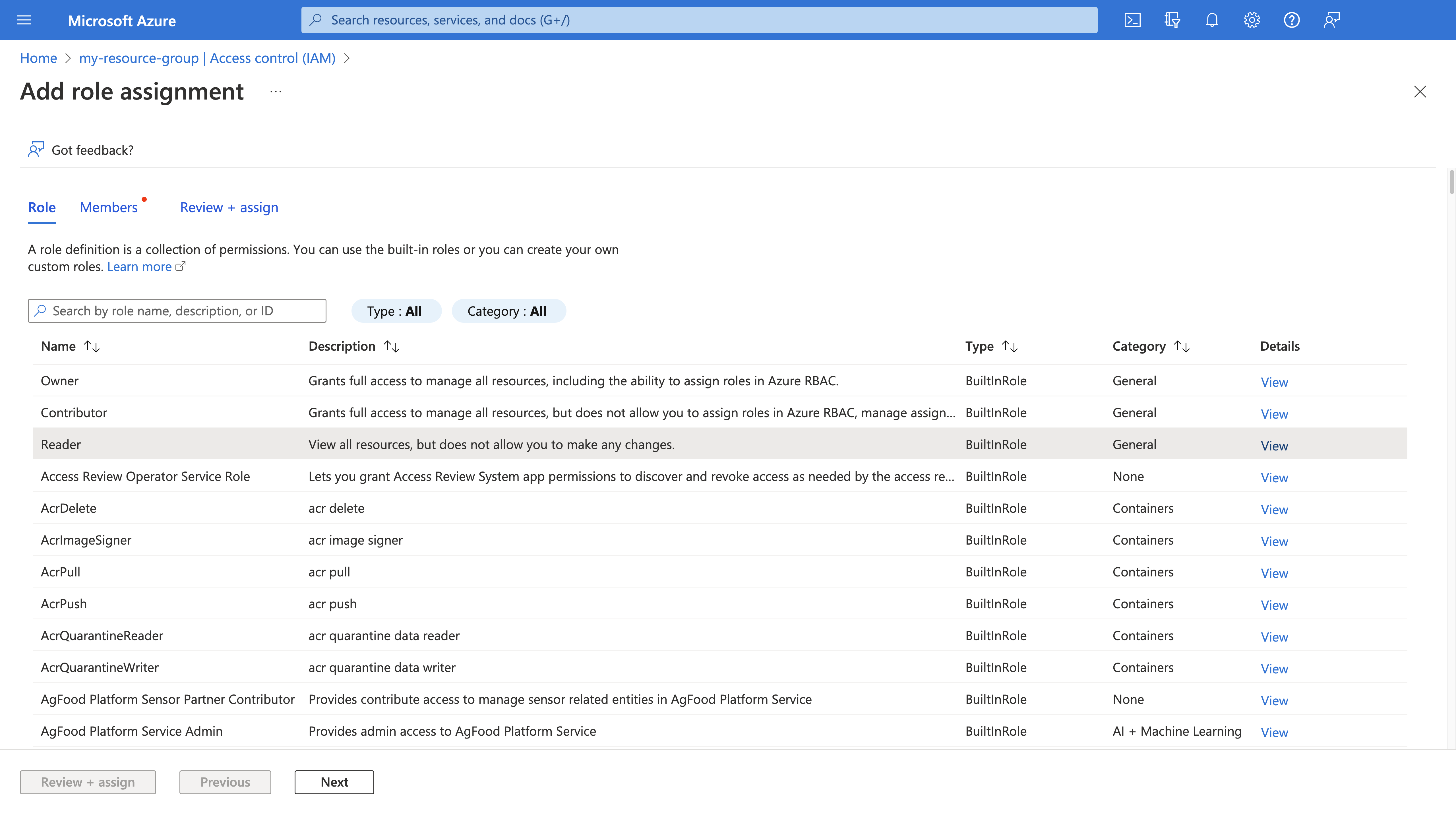
Task: Switch to Review + assign tab
Action: pyautogui.click(x=229, y=207)
